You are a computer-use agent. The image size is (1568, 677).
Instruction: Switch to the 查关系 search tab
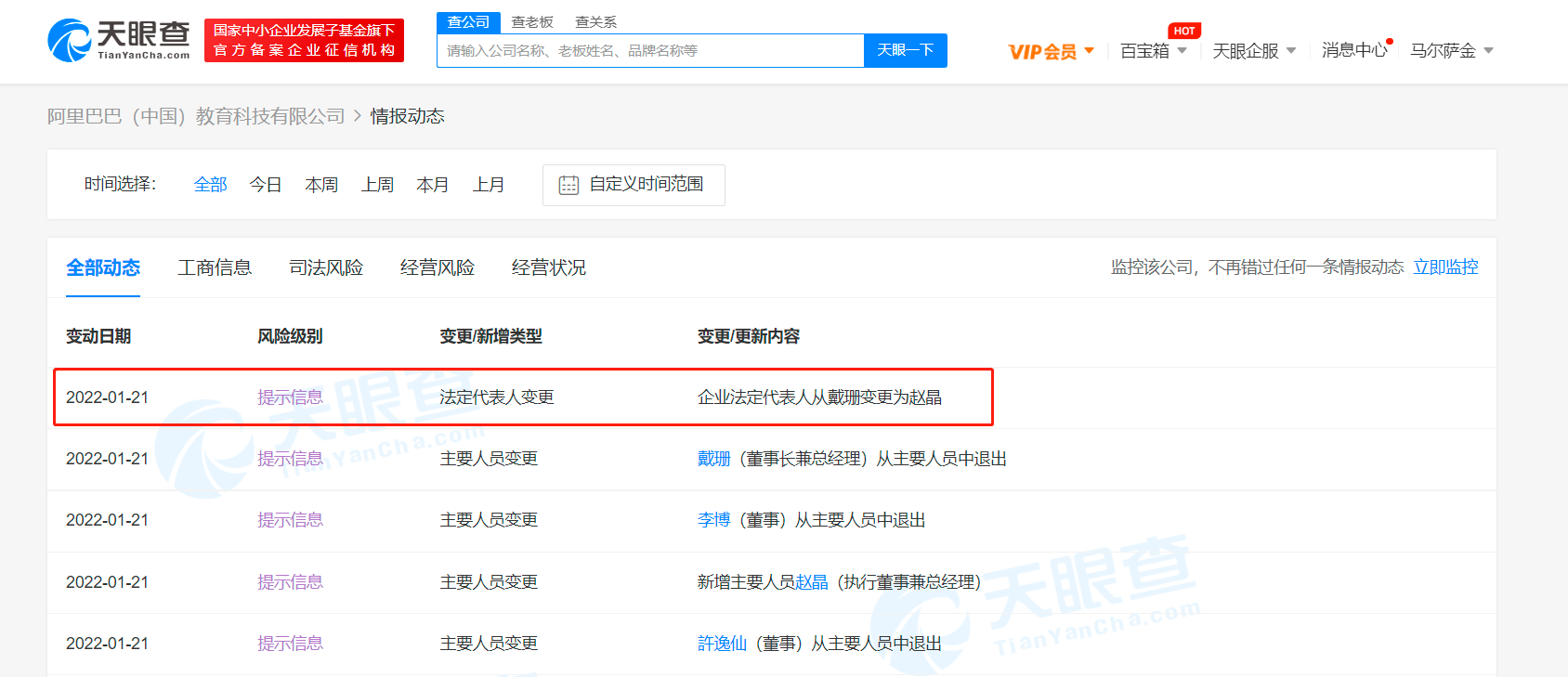[595, 22]
